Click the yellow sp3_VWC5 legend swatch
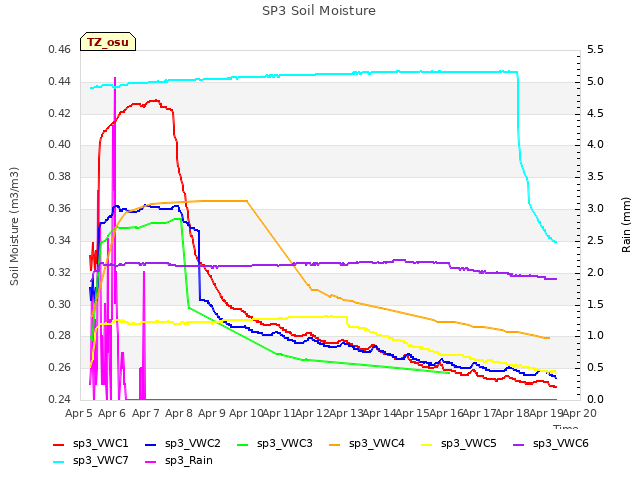The height and width of the screenshot is (480, 640). click(x=427, y=444)
